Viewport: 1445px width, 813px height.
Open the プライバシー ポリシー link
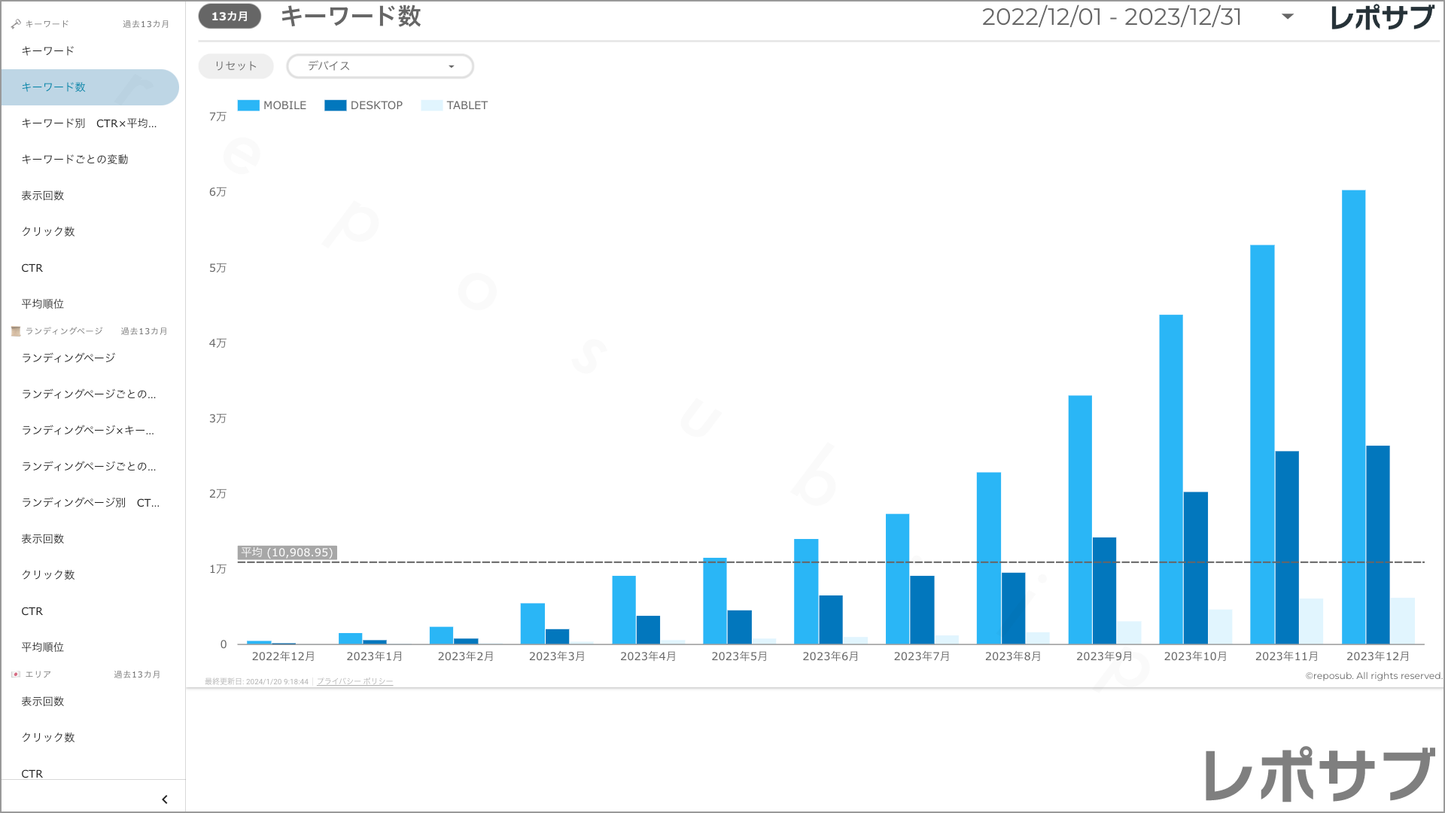pos(355,682)
